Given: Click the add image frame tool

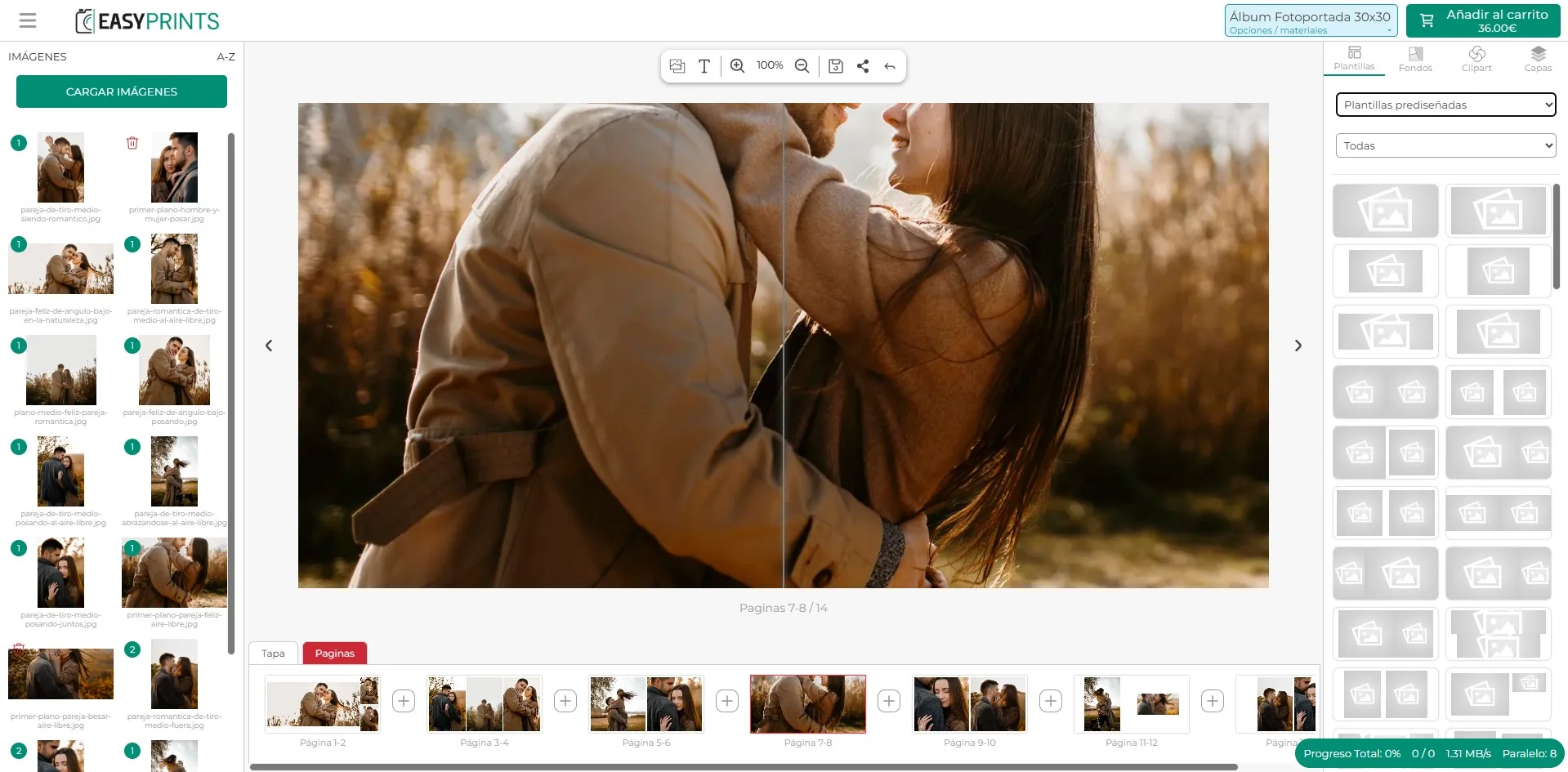Looking at the screenshot, I should pos(677,66).
